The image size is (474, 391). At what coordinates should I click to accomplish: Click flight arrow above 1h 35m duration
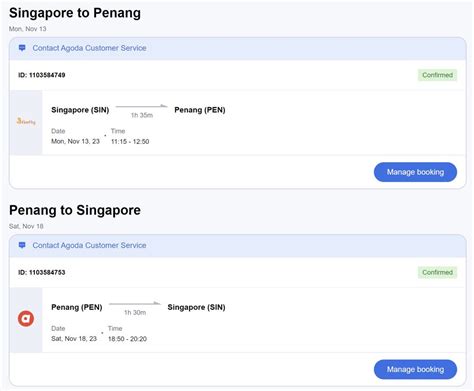[x=142, y=106]
